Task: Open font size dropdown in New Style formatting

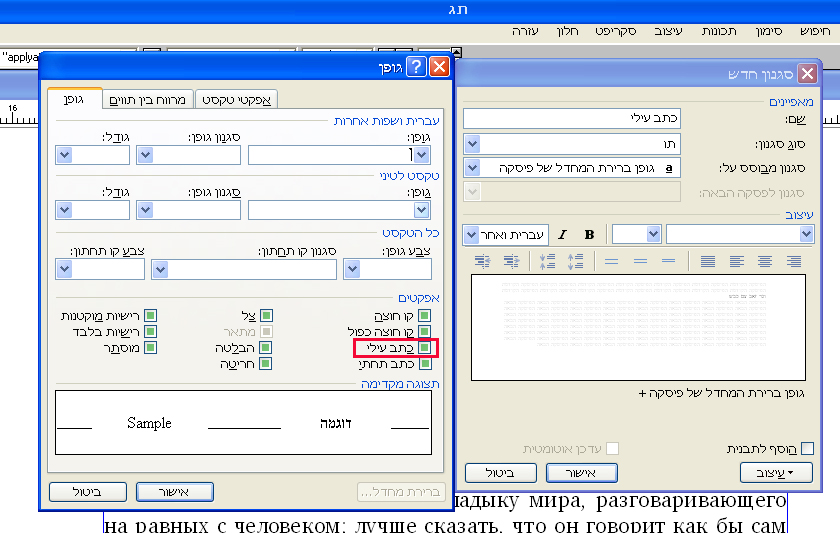Action: click(x=653, y=234)
